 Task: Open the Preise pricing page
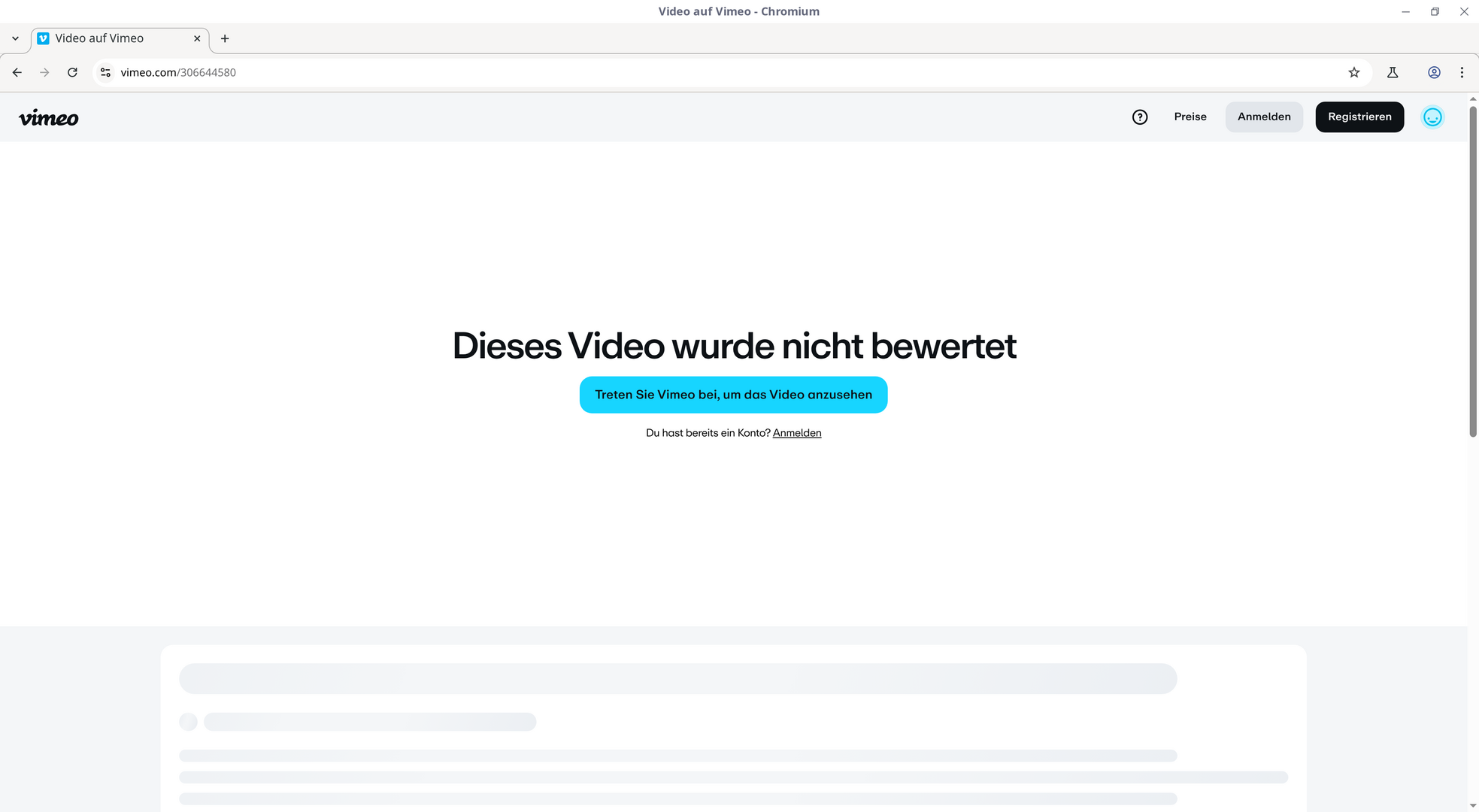(x=1190, y=117)
